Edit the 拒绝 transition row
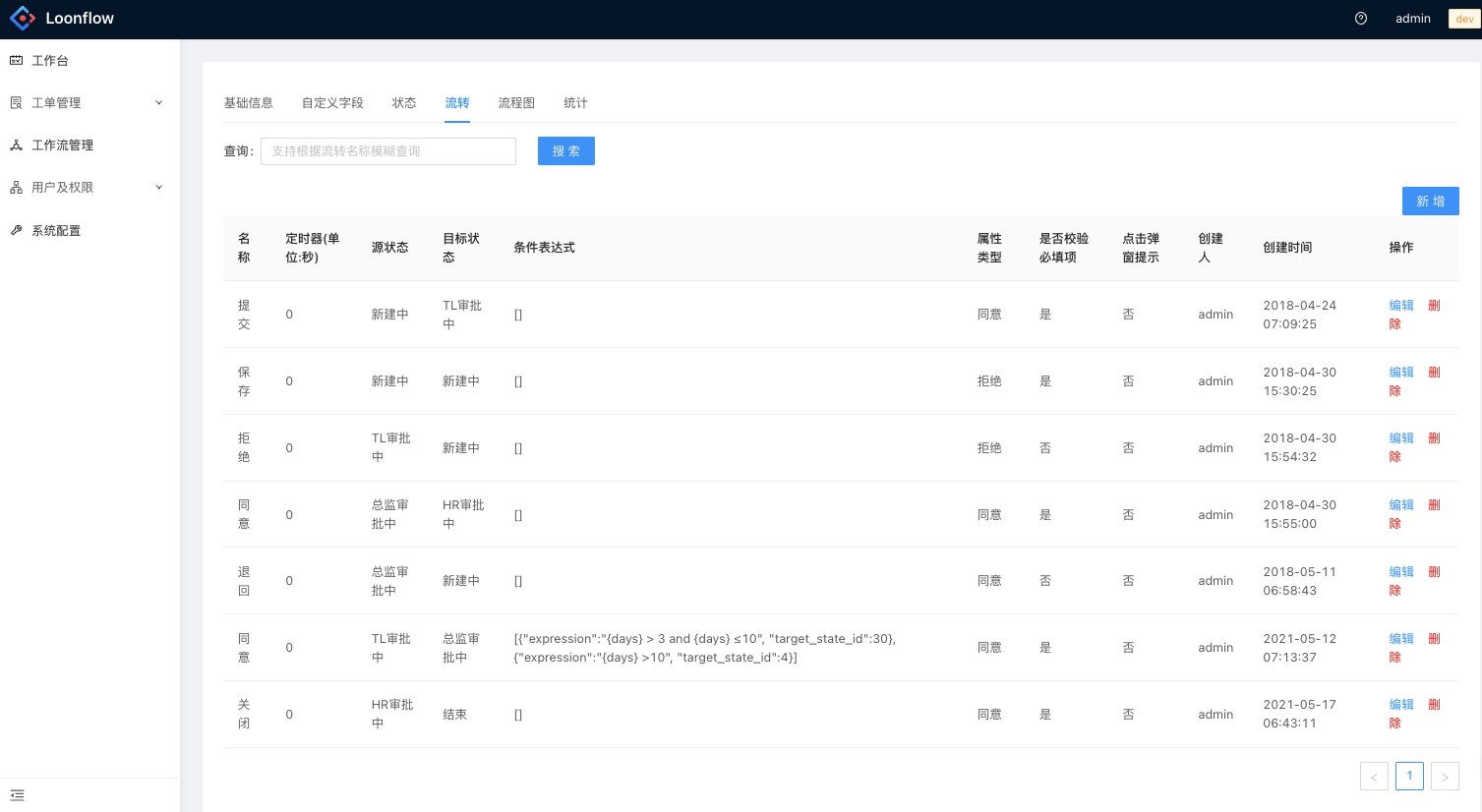 pos(1401,438)
